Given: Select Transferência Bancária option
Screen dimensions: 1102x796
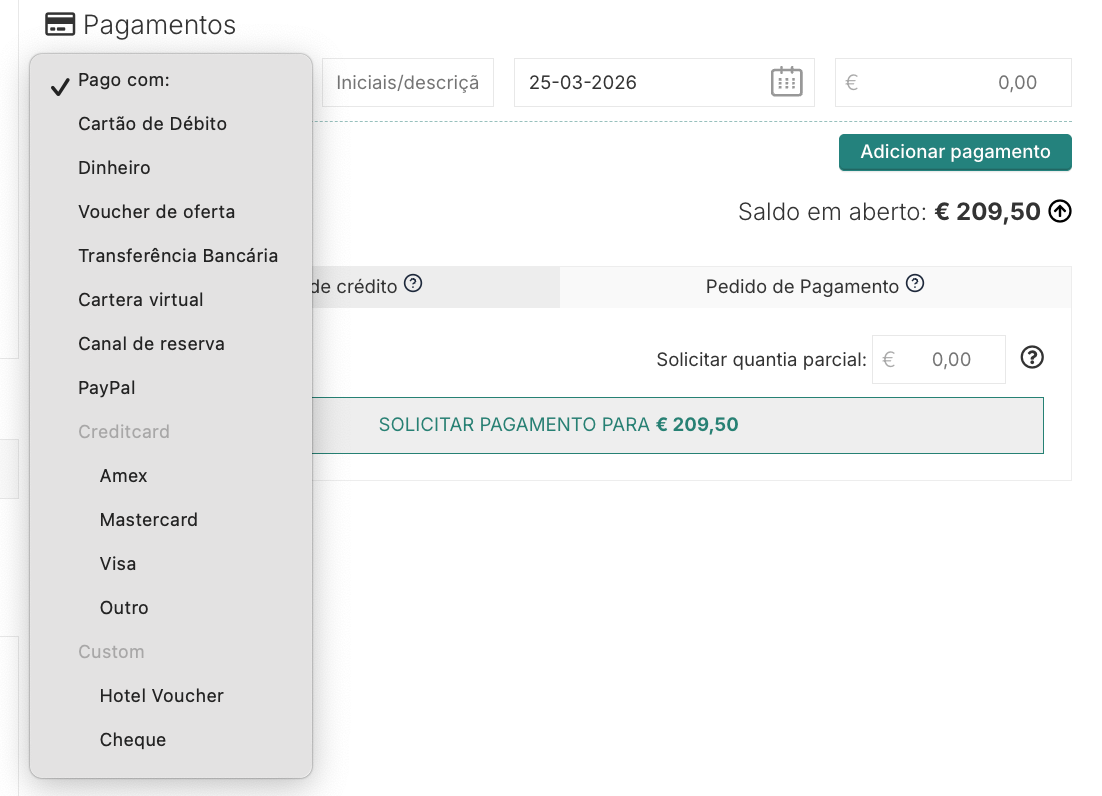Looking at the screenshot, I should click(x=171, y=256).
